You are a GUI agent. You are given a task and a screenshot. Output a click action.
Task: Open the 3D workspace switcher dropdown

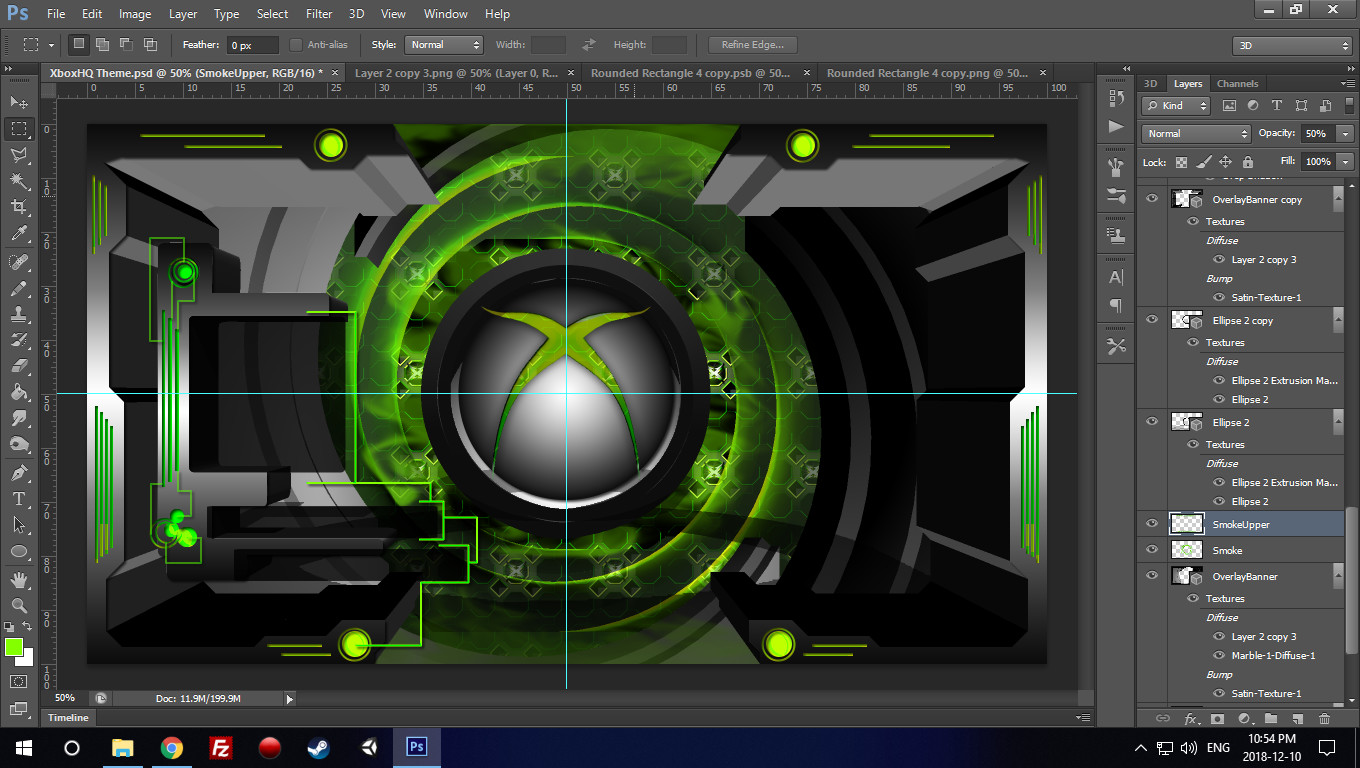point(1292,45)
